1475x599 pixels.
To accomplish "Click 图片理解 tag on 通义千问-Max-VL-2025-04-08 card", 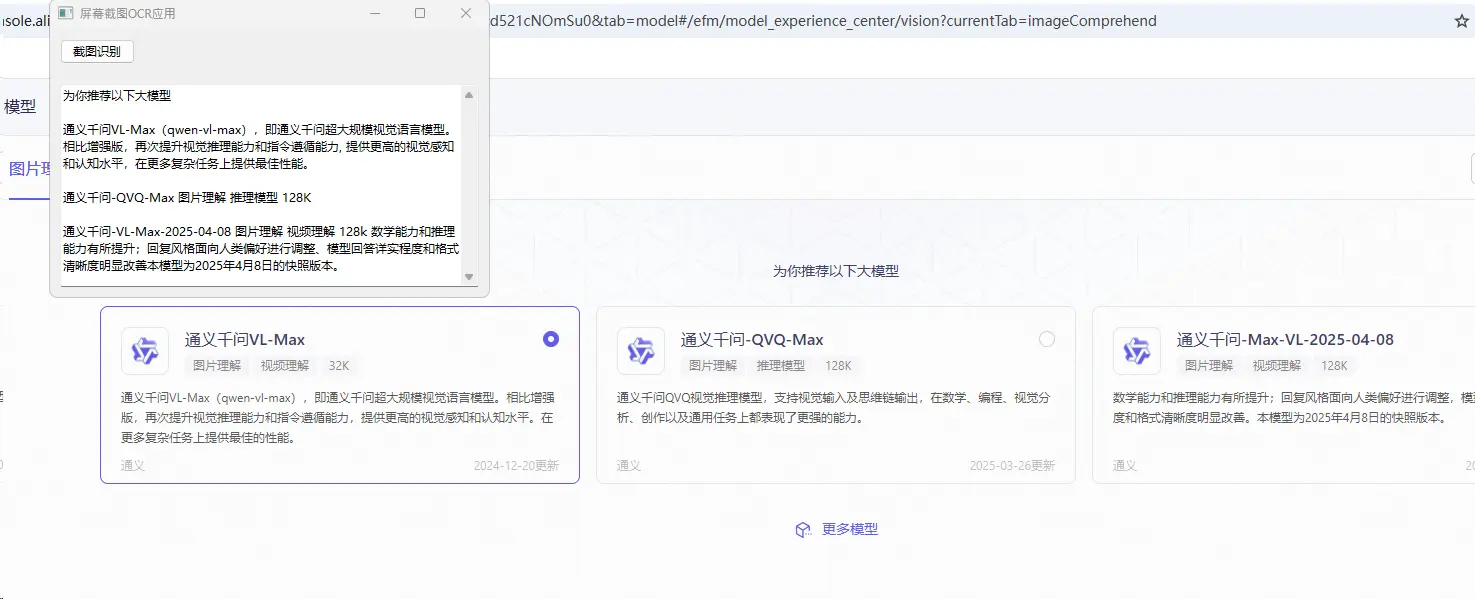I will click(x=1209, y=366).
